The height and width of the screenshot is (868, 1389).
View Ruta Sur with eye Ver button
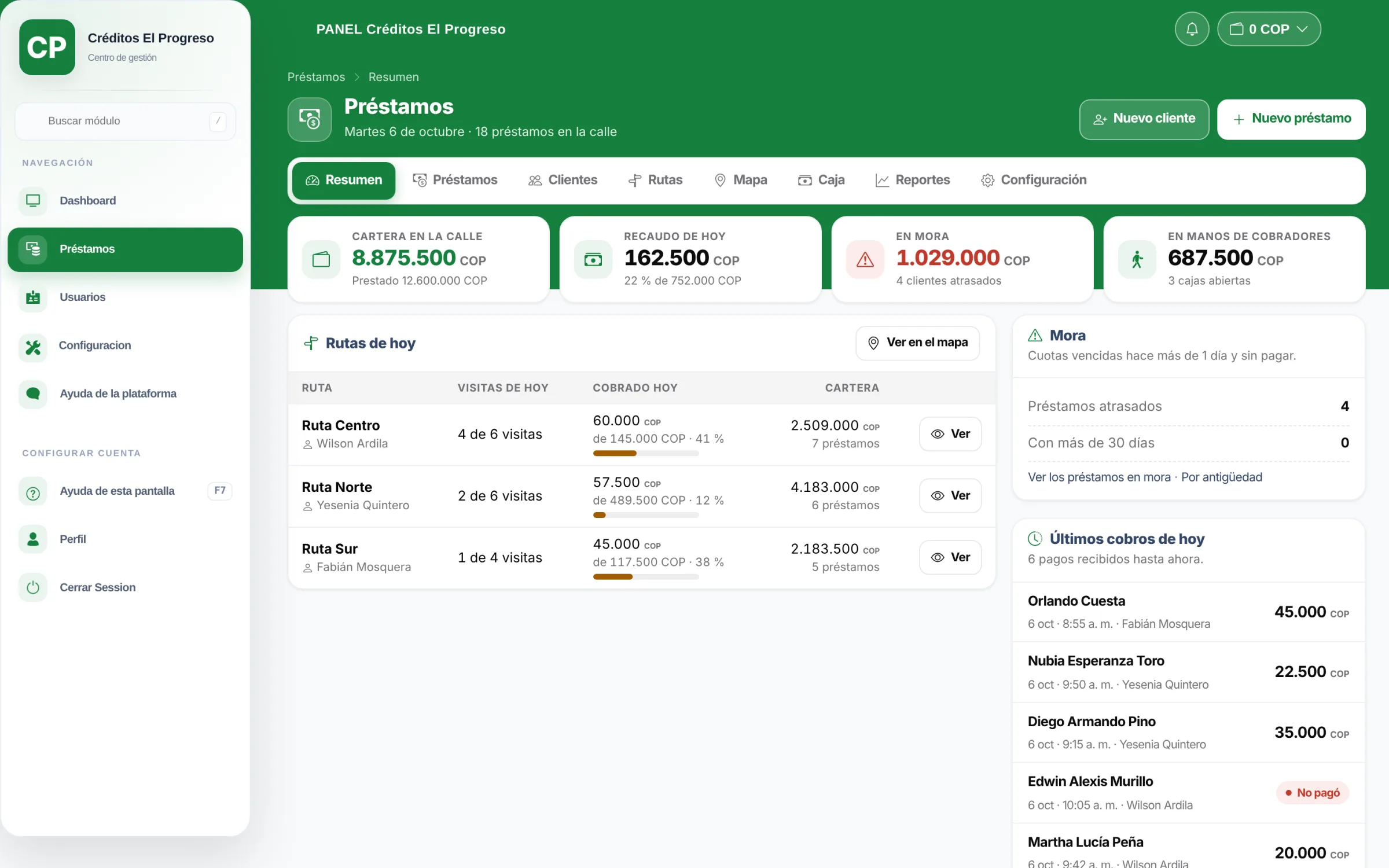pos(950,557)
